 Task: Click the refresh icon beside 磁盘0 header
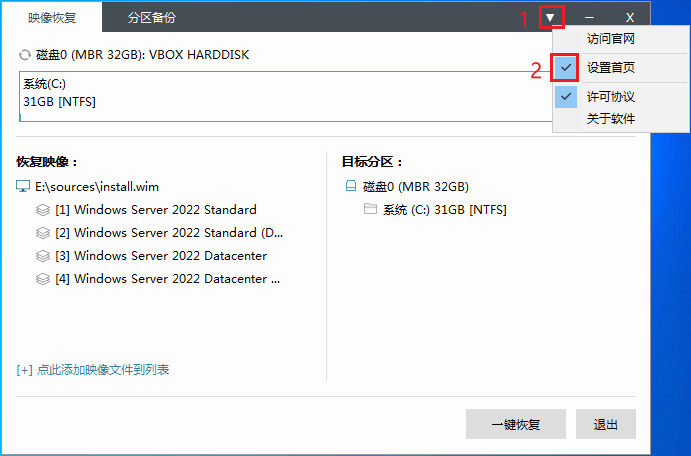25,54
